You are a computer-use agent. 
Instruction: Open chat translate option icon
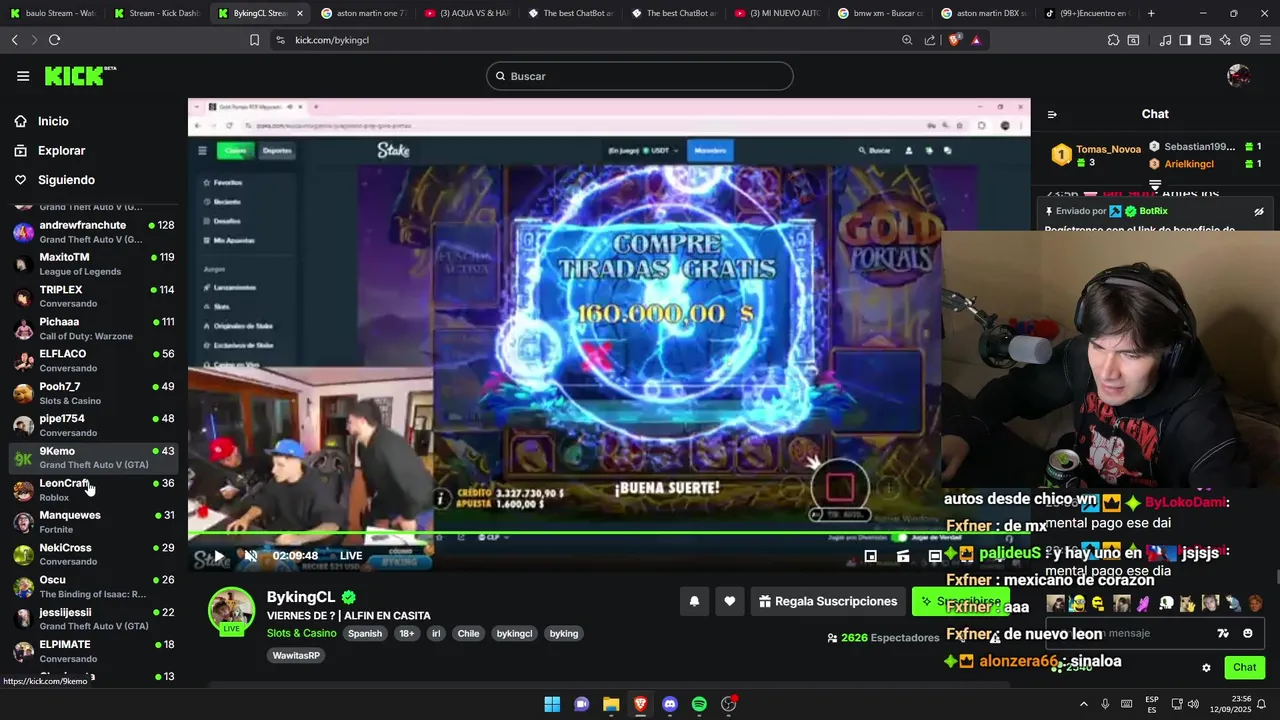pyautogui.click(x=1222, y=633)
